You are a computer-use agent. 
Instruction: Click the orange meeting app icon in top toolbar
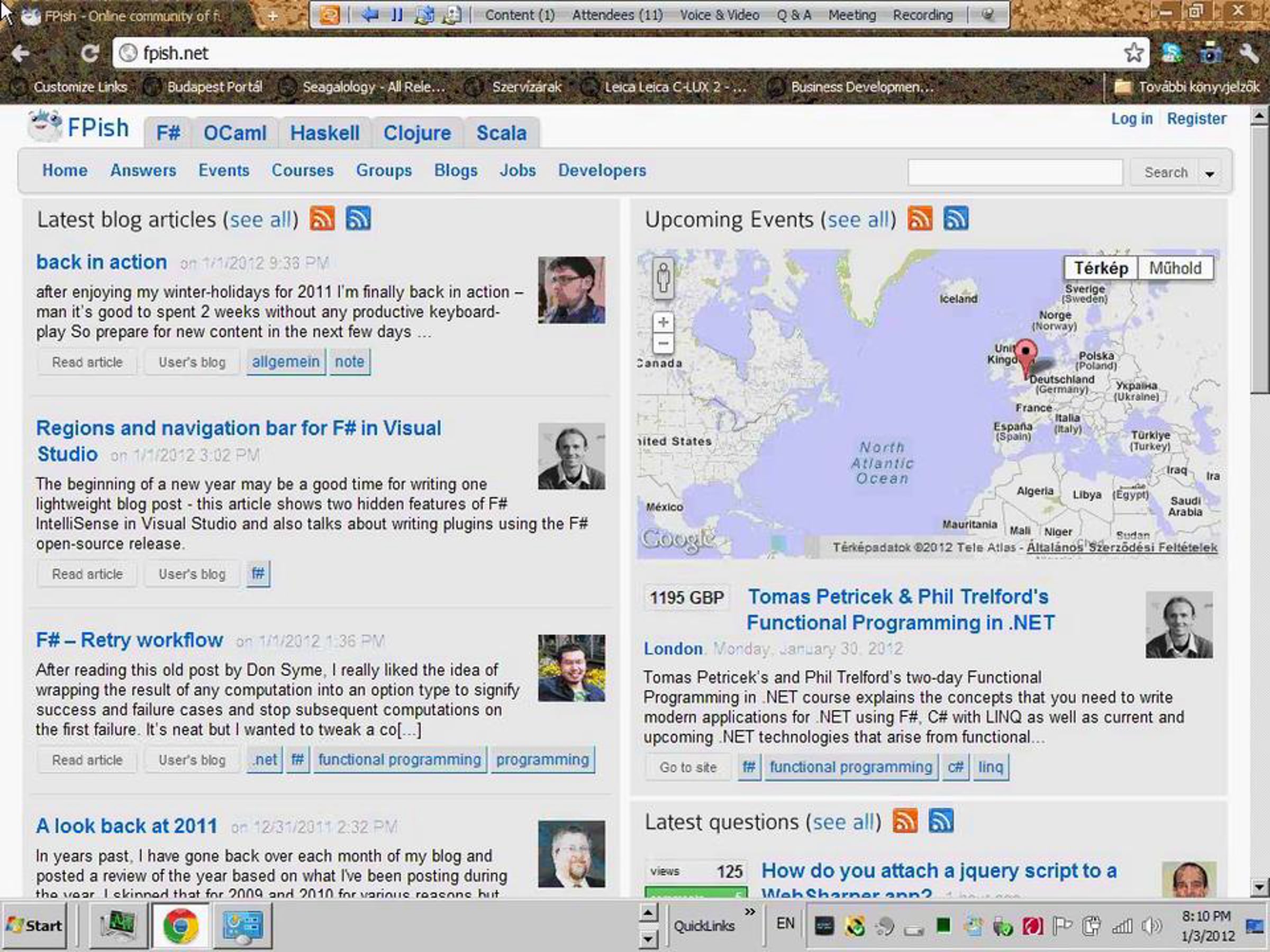(x=330, y=14)
